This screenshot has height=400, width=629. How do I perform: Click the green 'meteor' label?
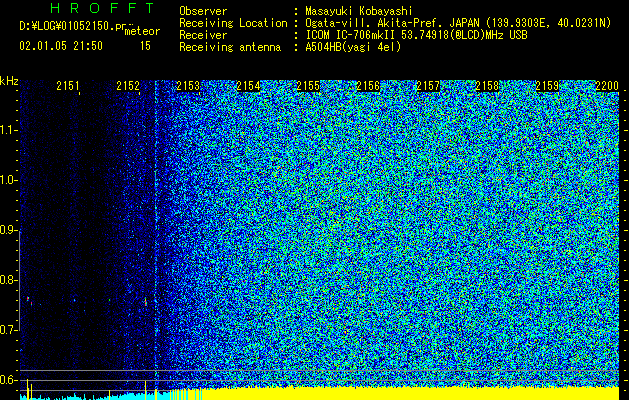pyautogui.click(x=142, y=31)
